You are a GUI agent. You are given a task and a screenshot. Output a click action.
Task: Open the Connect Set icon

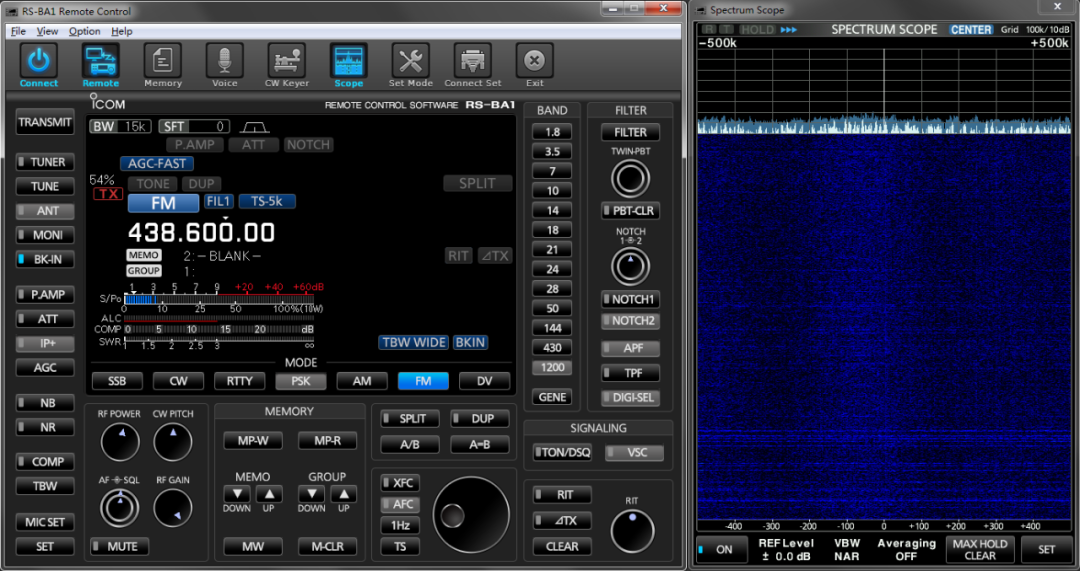coord(472,61)
